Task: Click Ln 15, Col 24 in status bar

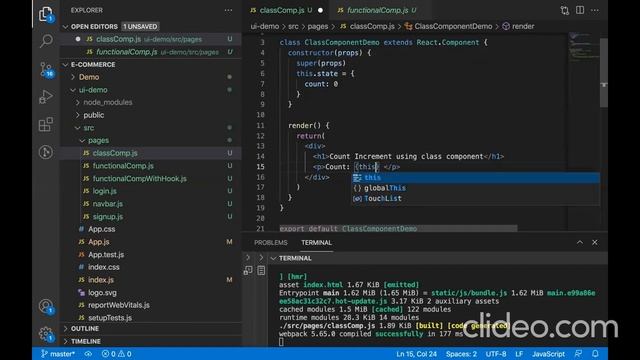Action: point(416,354)
